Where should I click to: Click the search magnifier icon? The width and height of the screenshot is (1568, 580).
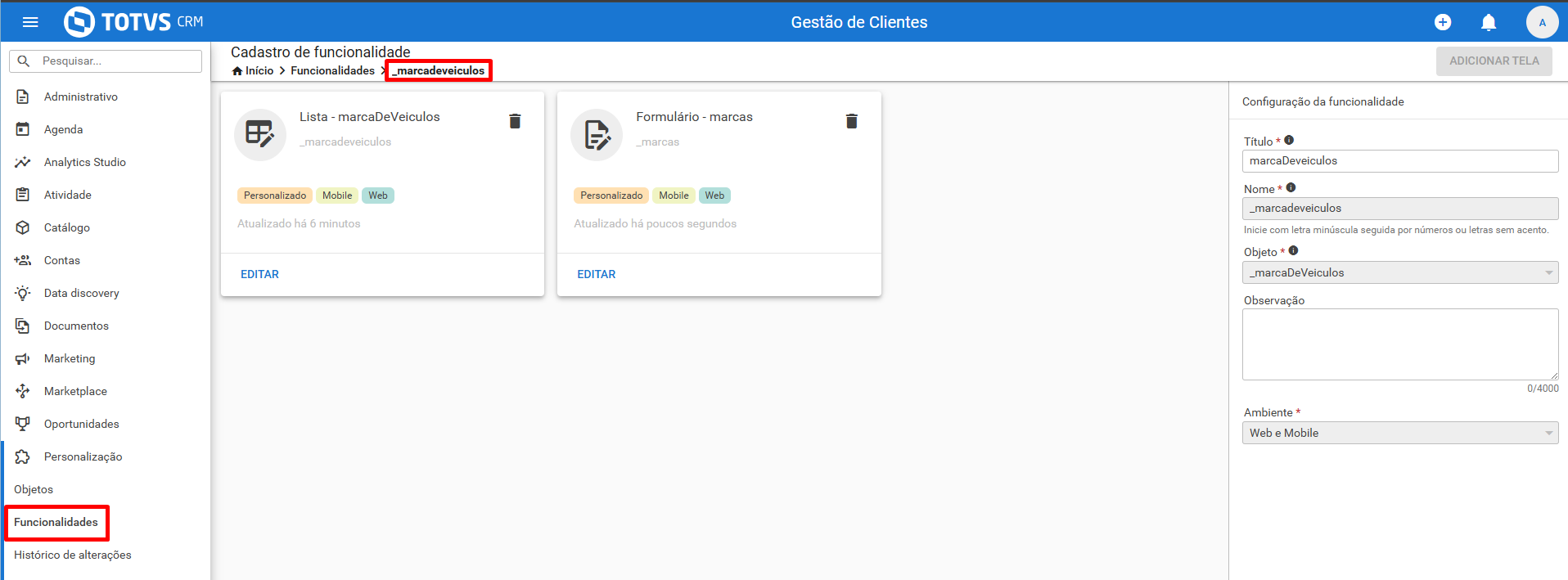pos(24,61)
